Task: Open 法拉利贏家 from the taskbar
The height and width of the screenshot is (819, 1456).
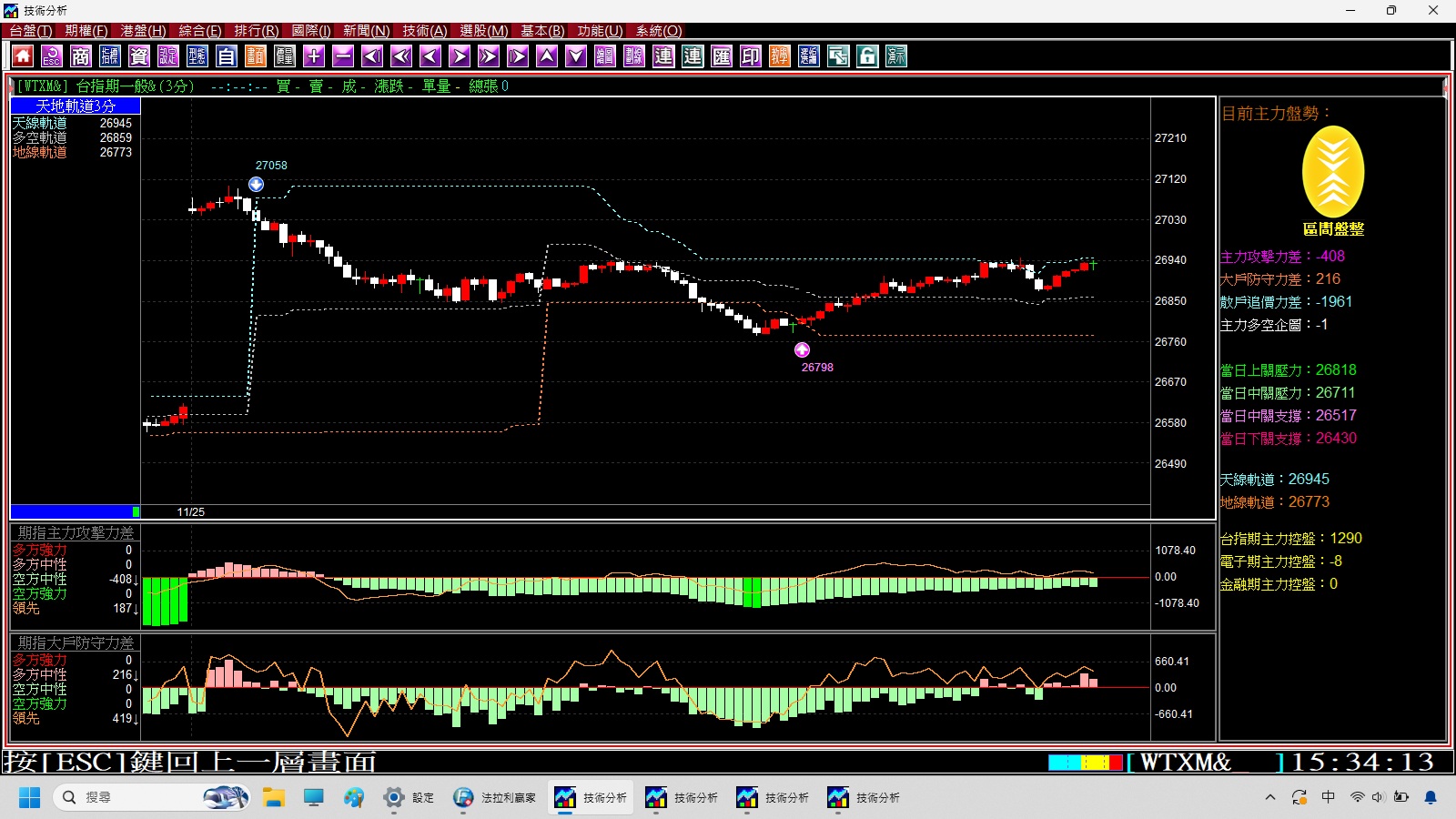Action: click(494, 797)
